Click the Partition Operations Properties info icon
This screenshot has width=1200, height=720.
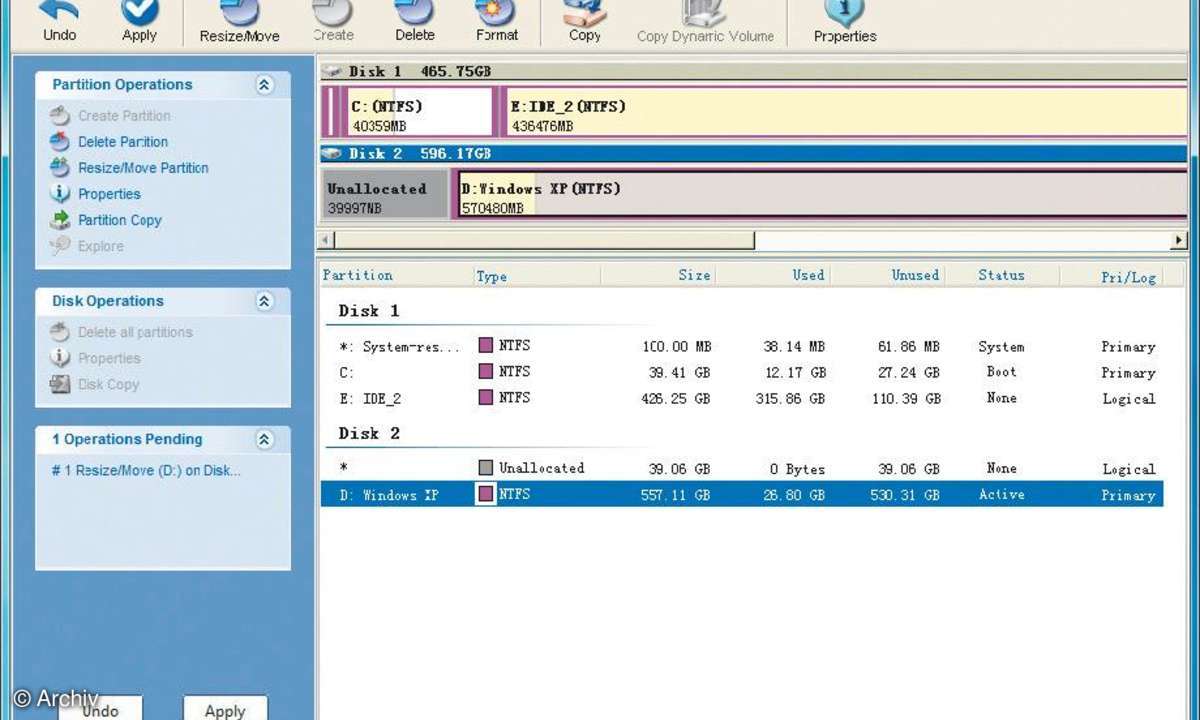tap(60, 193)
